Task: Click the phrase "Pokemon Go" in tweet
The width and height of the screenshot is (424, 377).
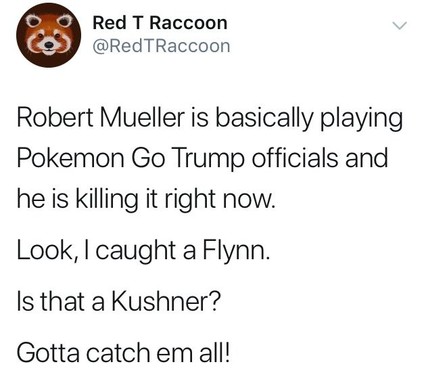Action: pyautogui.click(x=91, y=158)
